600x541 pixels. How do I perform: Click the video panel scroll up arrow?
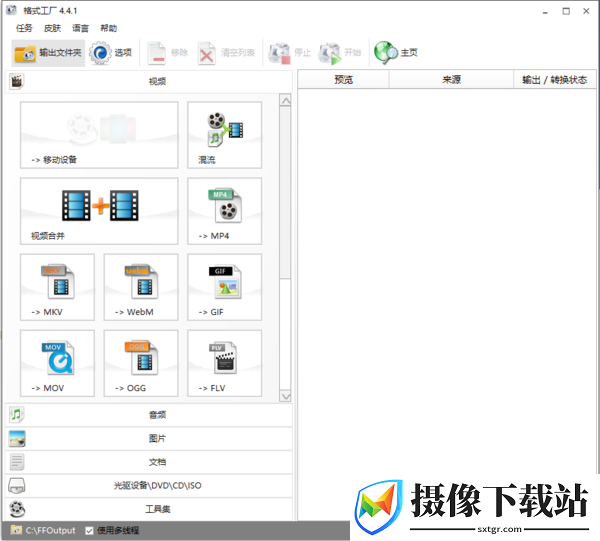click(285, 100)
